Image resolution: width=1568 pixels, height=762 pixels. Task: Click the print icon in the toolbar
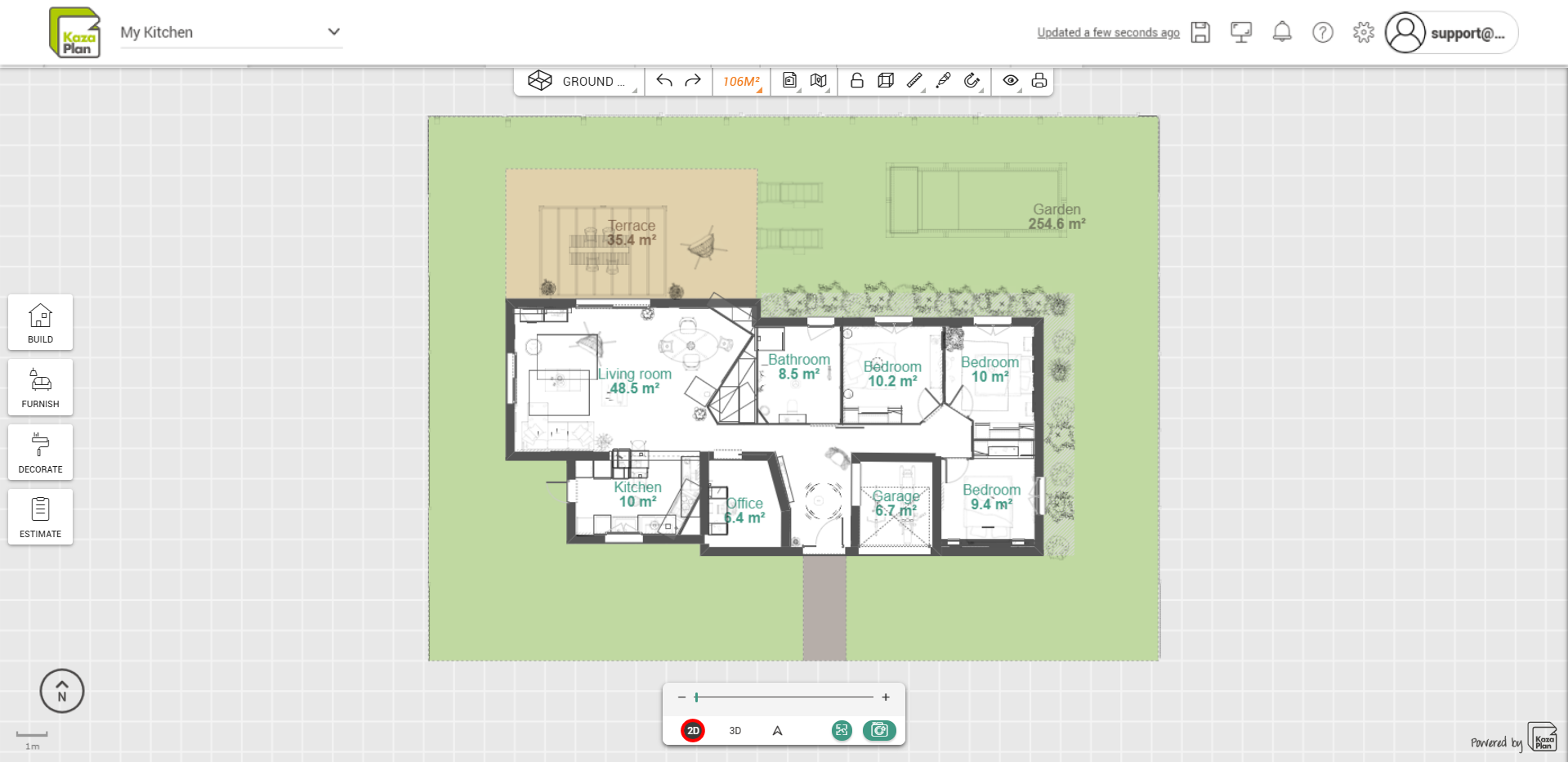coord(1039,81)
